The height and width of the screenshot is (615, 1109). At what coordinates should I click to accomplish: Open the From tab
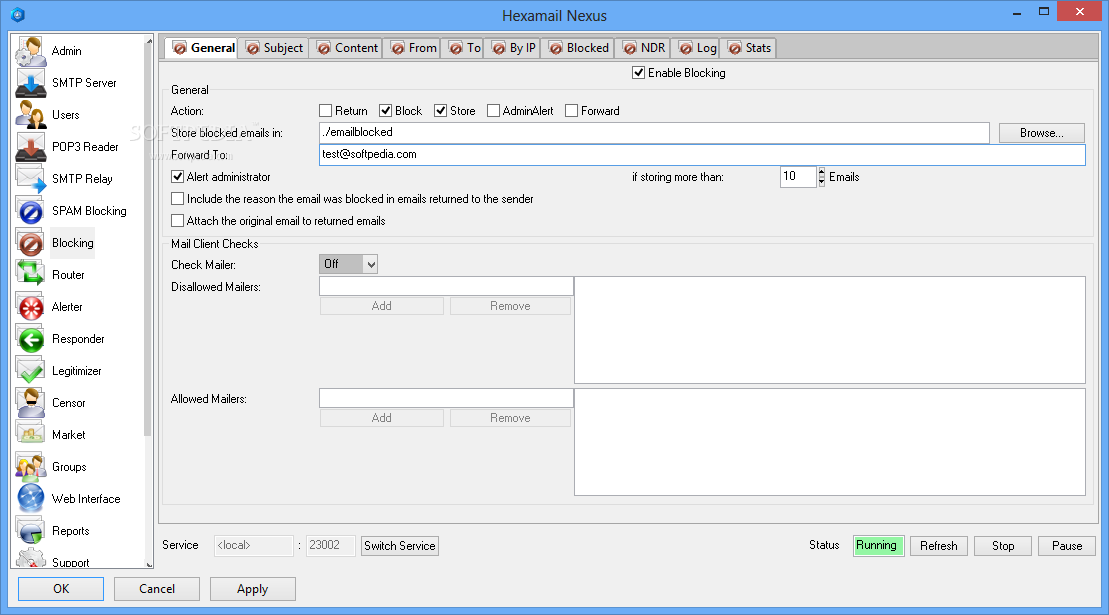414,48
